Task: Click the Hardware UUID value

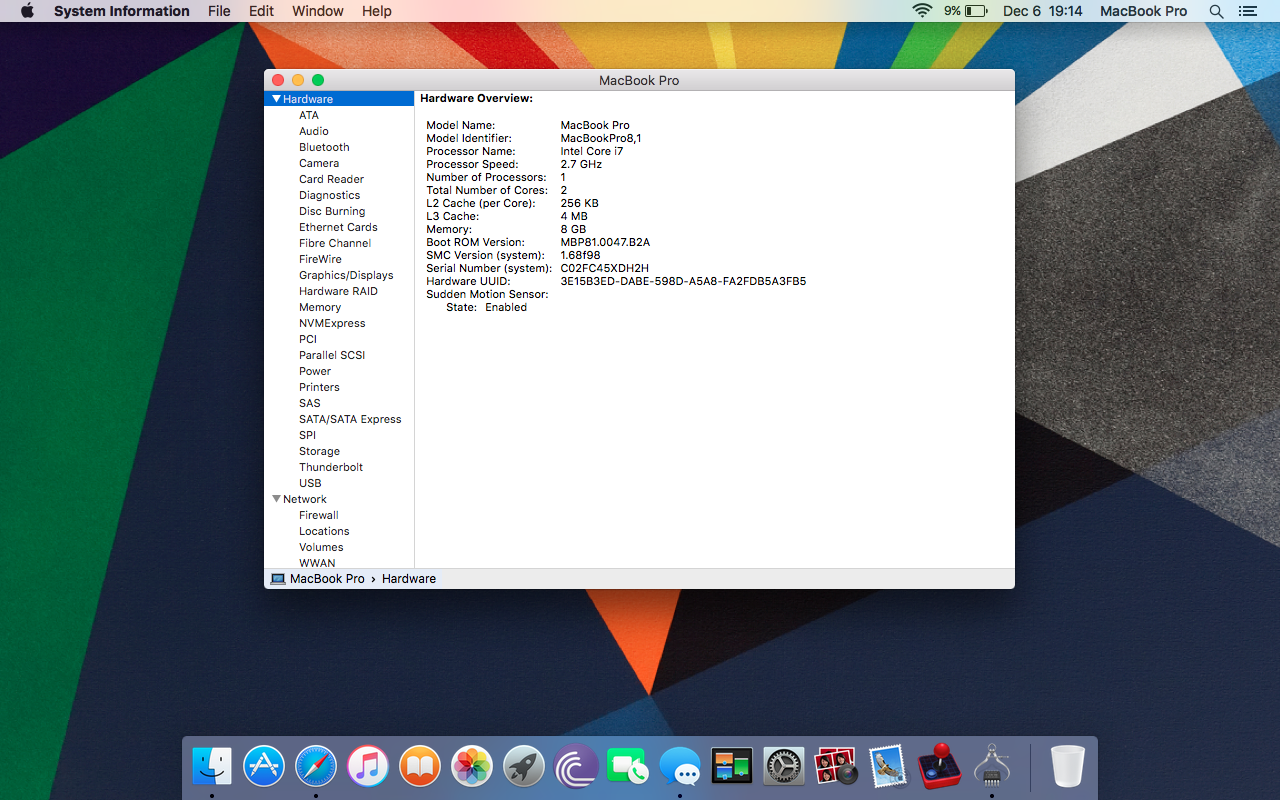Action: pos(683,281)
